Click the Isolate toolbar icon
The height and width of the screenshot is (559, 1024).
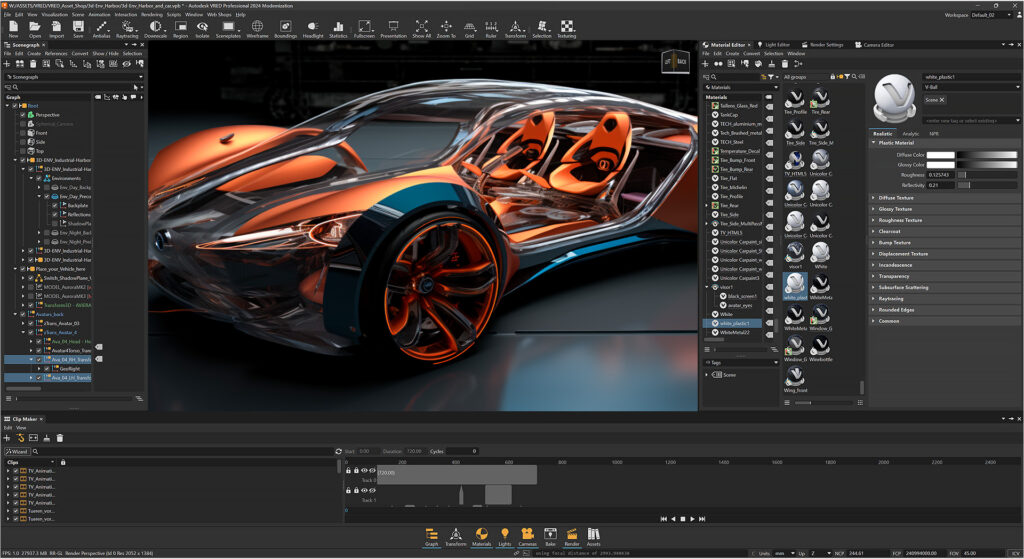202,27
